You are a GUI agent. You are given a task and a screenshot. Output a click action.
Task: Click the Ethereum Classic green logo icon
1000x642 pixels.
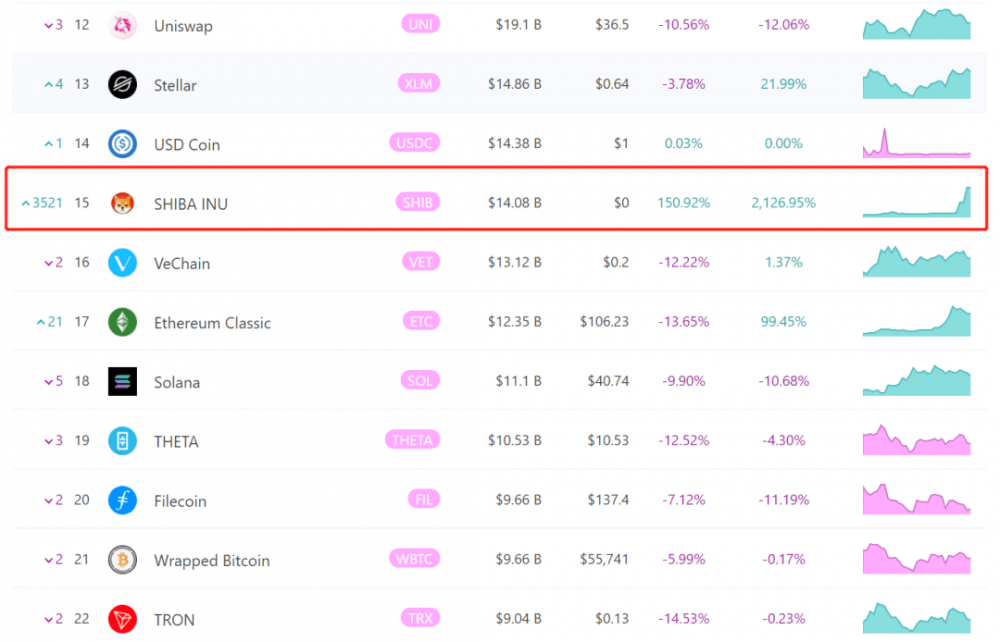(122, 322)
